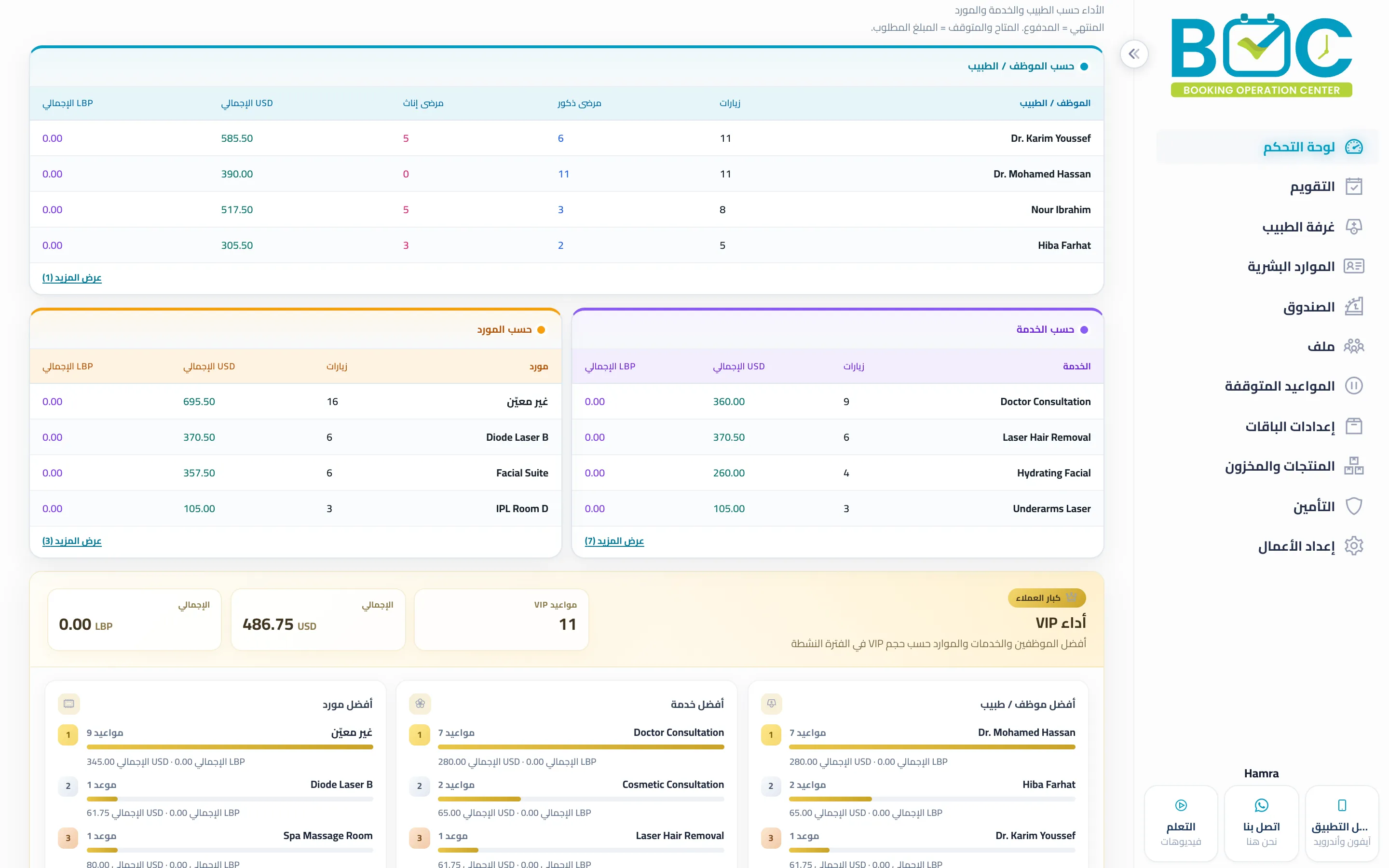Click the Nour Ibrahim row name
The height and width of the screenshot is (868, 1389).
click(x=1061, y=210)
